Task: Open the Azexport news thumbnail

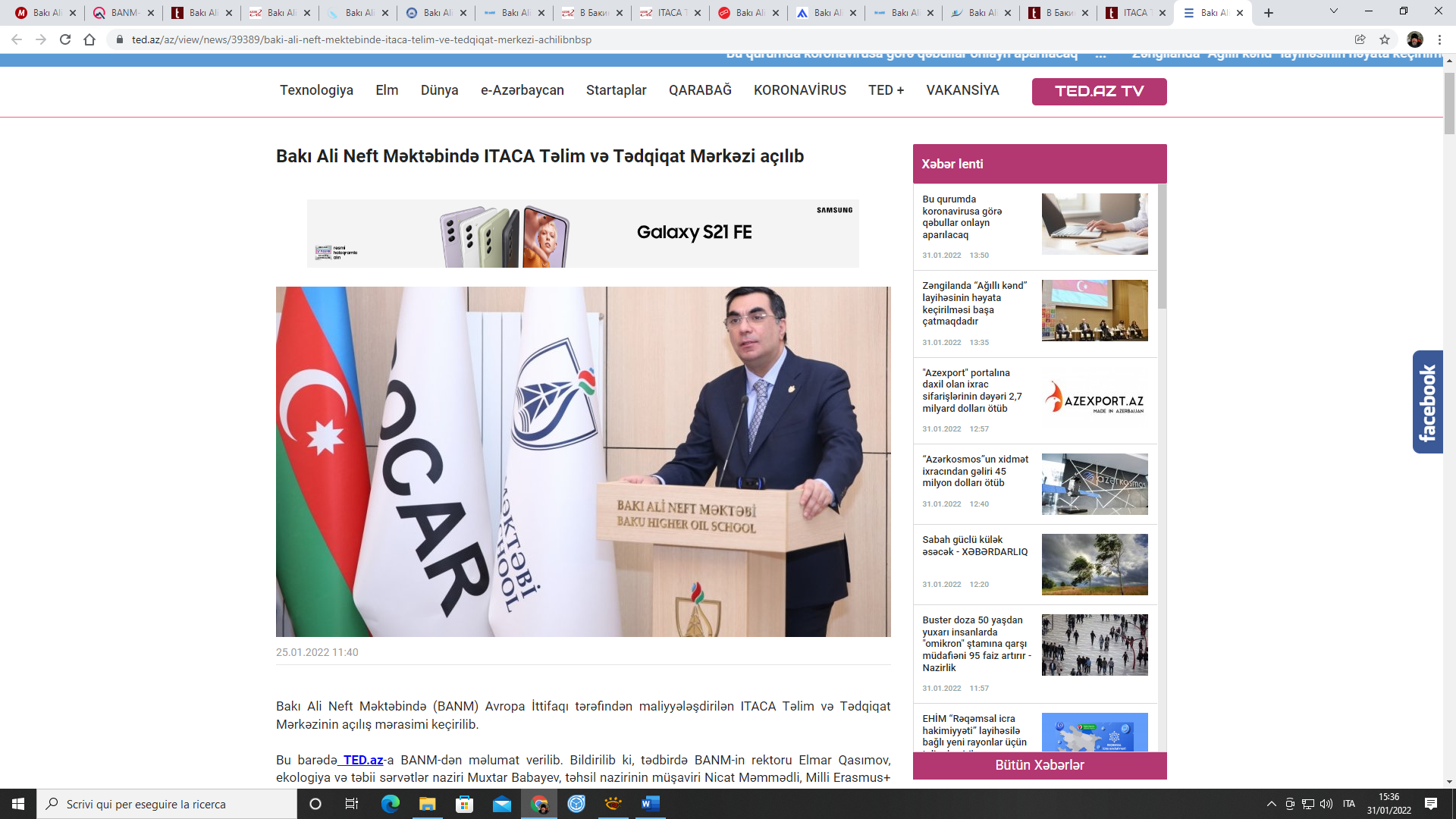Action: pyautogui.click(x=1094, y=398)
